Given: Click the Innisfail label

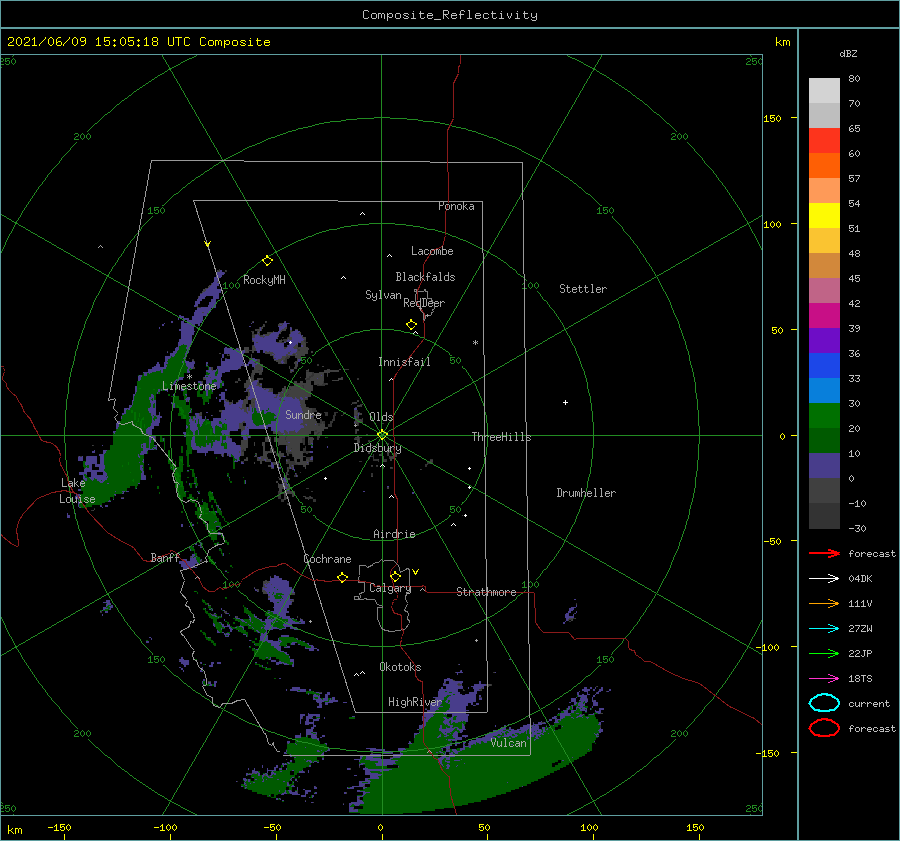Looking at the screenshot, I should [x=404, y=362].
